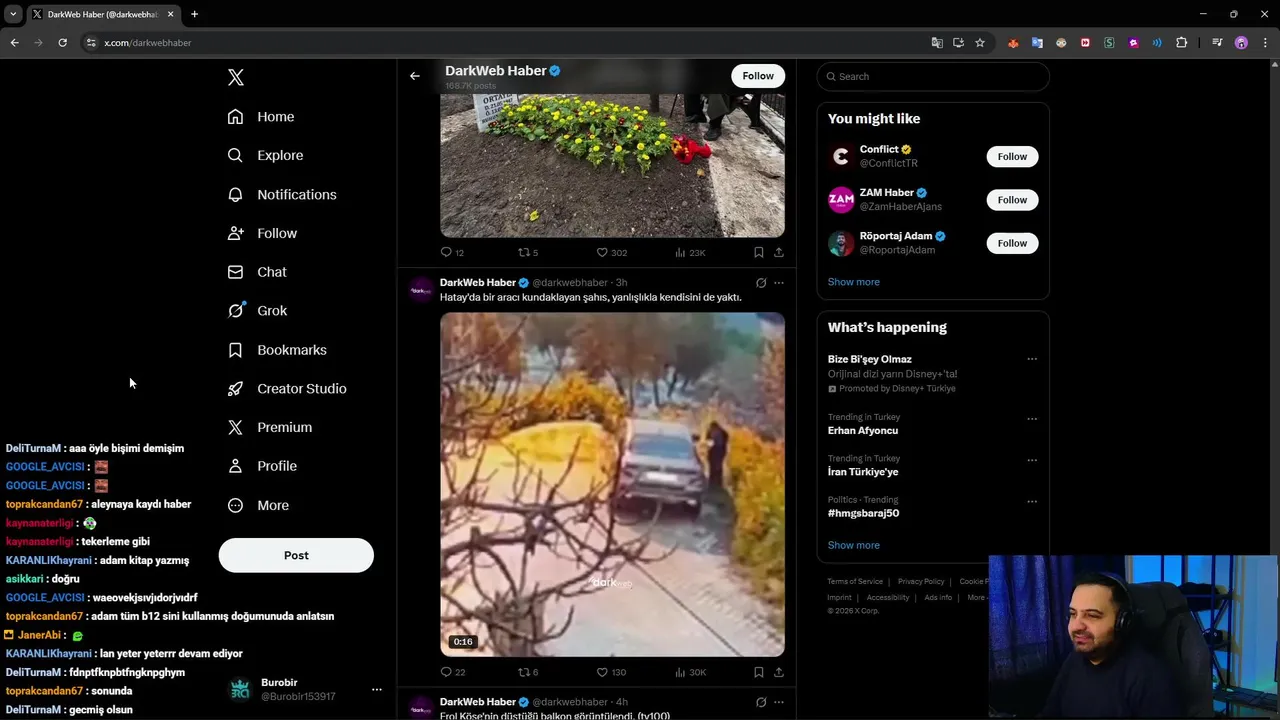Follow the DarkWeb Haber account
Screen dimensions: 1280x720
click(758, 76)
